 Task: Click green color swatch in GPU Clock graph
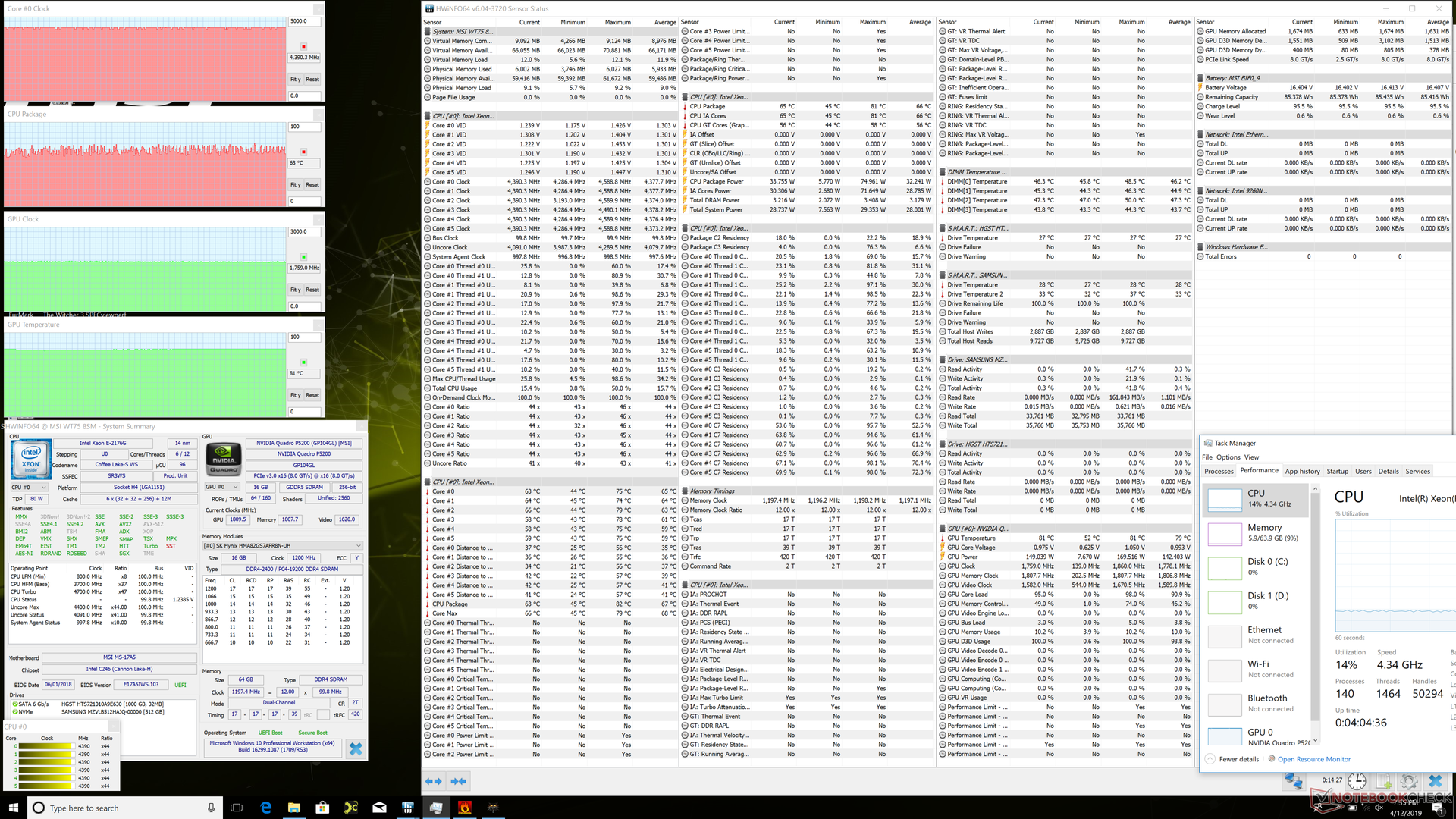point(303,257)
